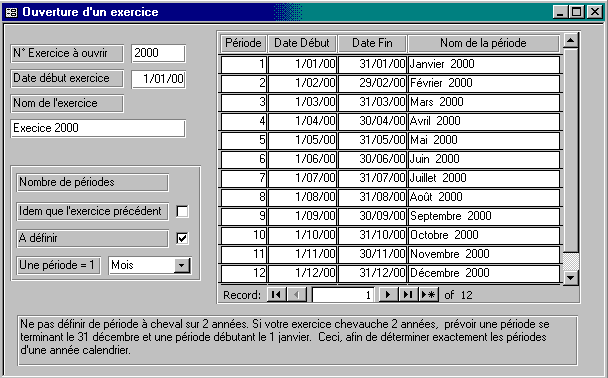Screen dimensions: 608x378
Task: Select the 'Septembre 2000' period name cell
Action: (x=484, y=216)
